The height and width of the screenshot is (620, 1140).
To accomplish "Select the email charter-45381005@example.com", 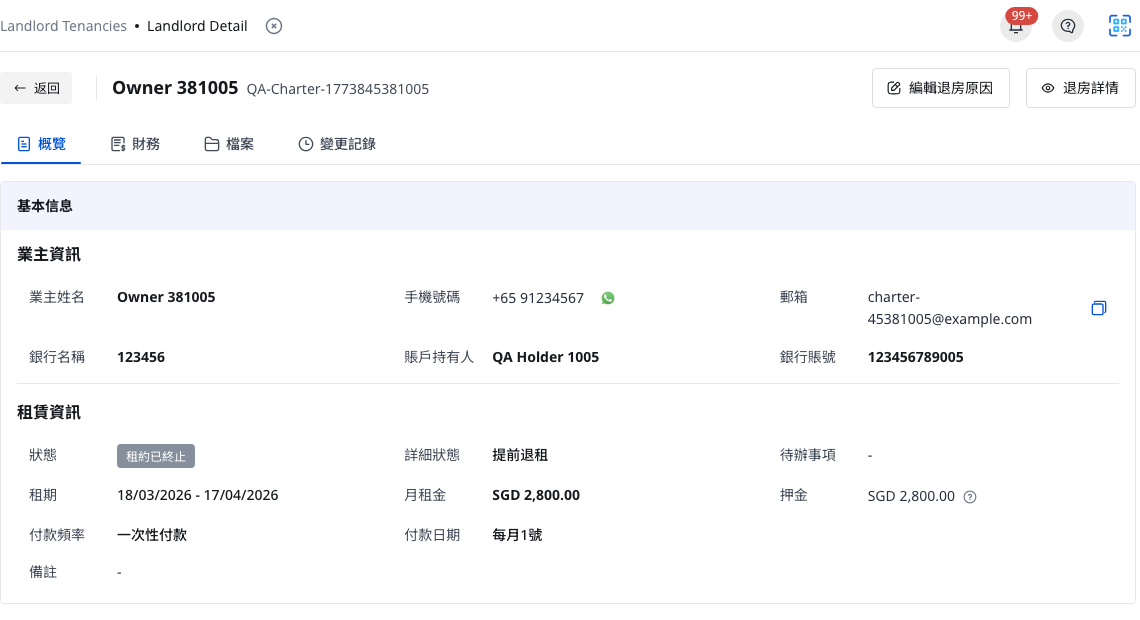I will click(x=950, y=308).
